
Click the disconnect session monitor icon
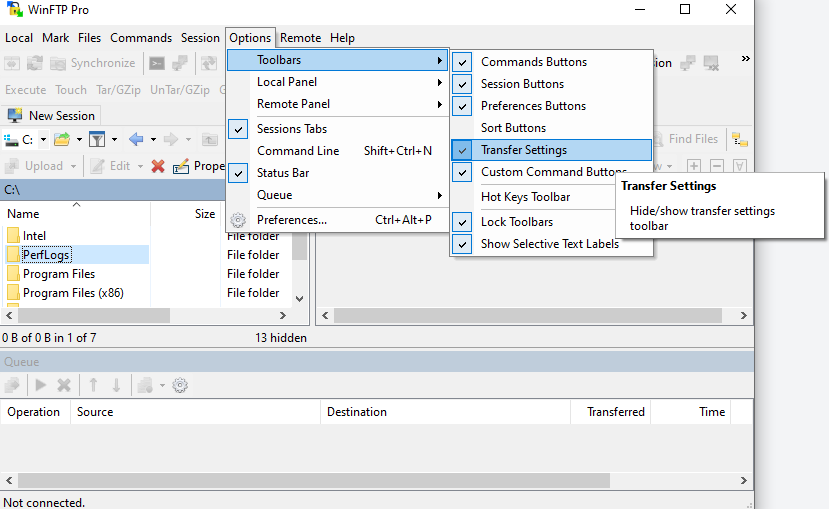711,63
